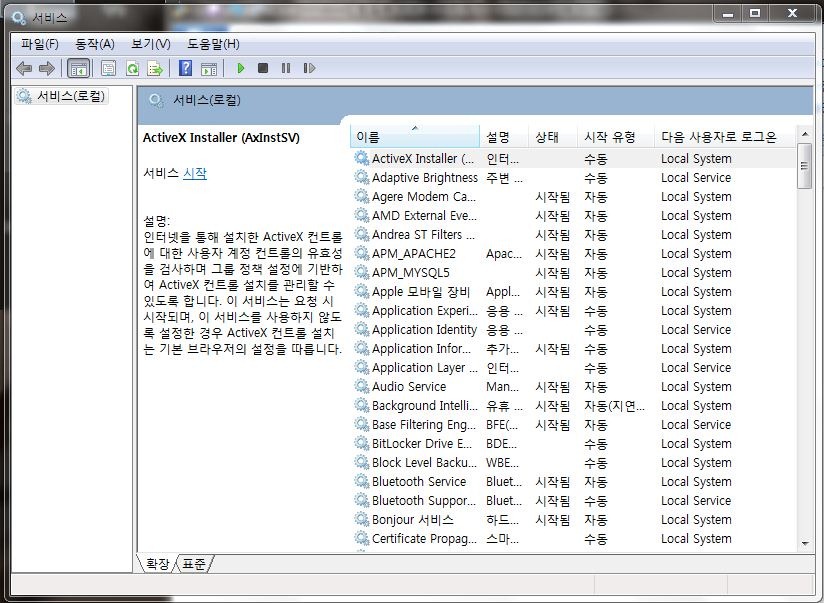Switch to the 확장 tab
Image resolution: width=824 pixels, height=603 pixels.
tap(157, 564)
